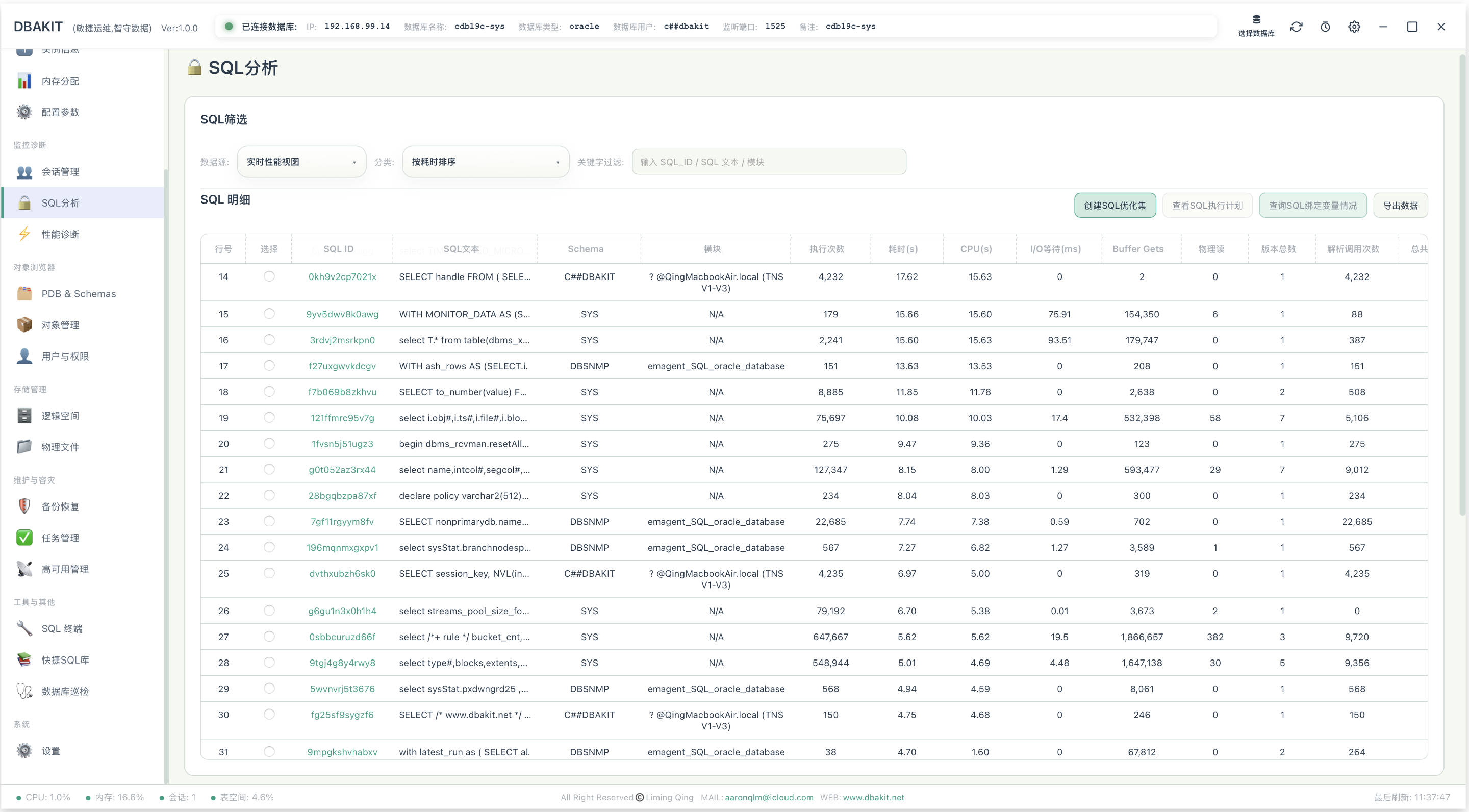Click the 选择数据库 database icon
The image size is (1469, 812).
pos(1256,19)
